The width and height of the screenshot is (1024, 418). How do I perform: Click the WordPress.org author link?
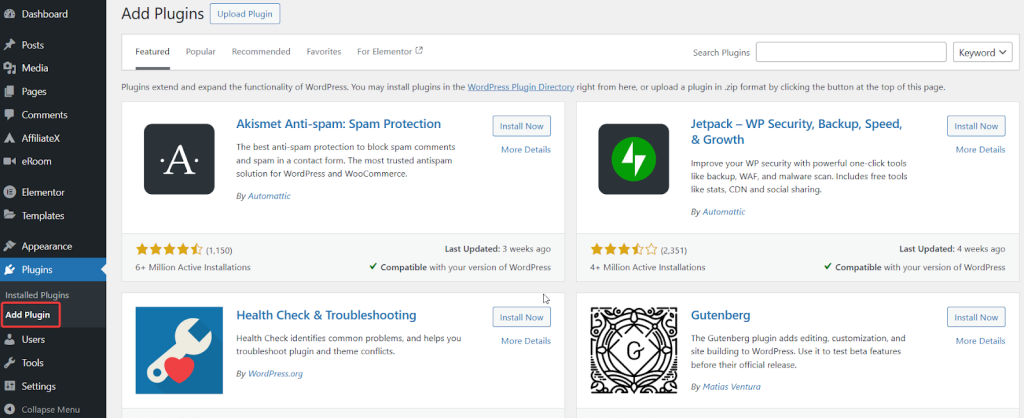tap(275, 374)
